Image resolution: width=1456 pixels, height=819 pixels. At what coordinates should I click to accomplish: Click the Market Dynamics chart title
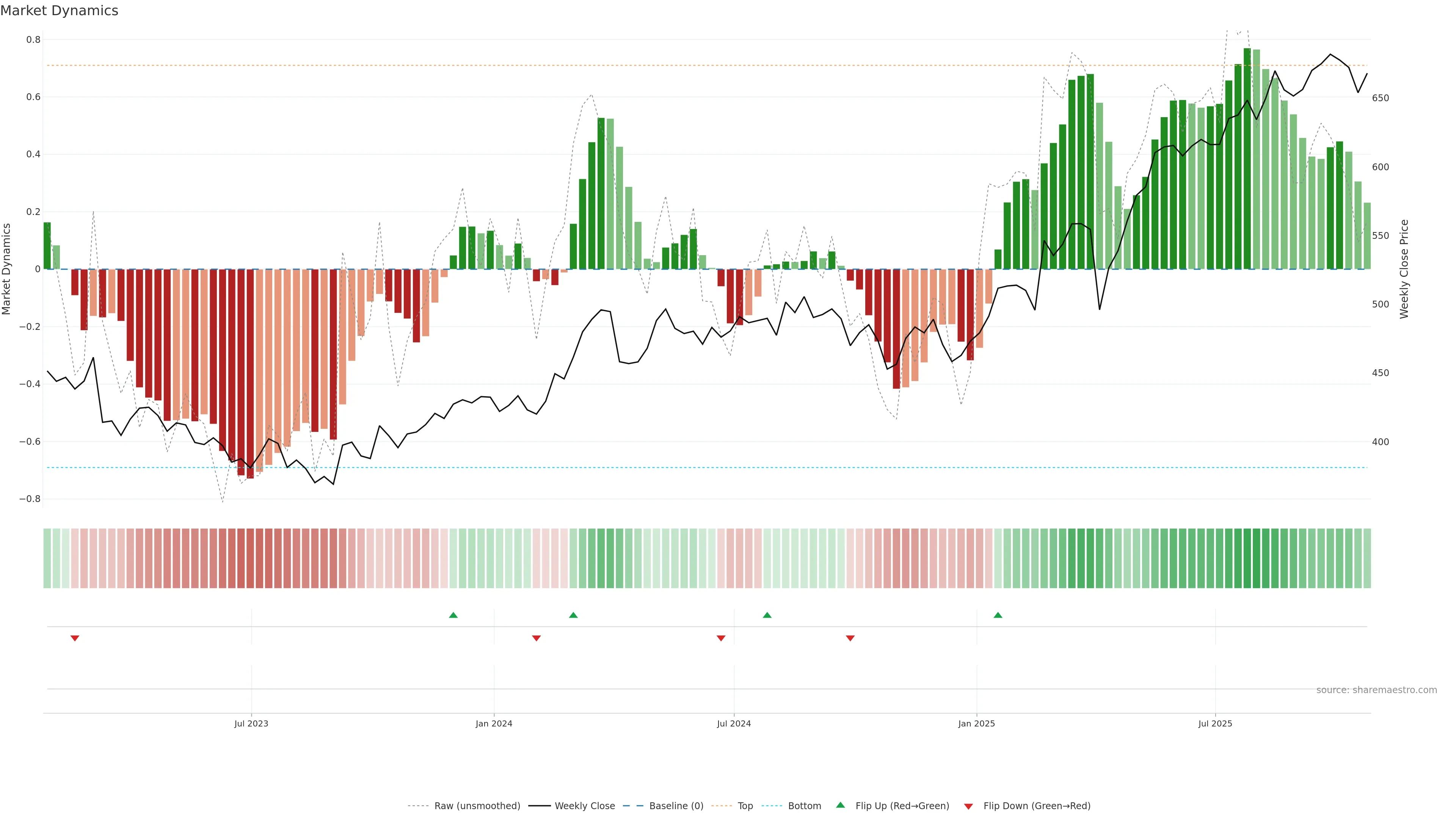(60, 11)
